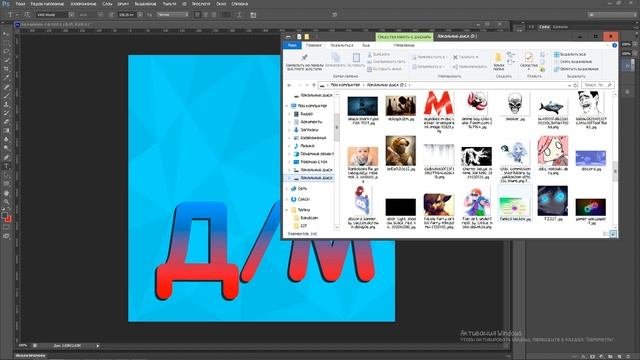
Task: Click Снять выделение in Explorer ribbon
Action: pos(573,62)
